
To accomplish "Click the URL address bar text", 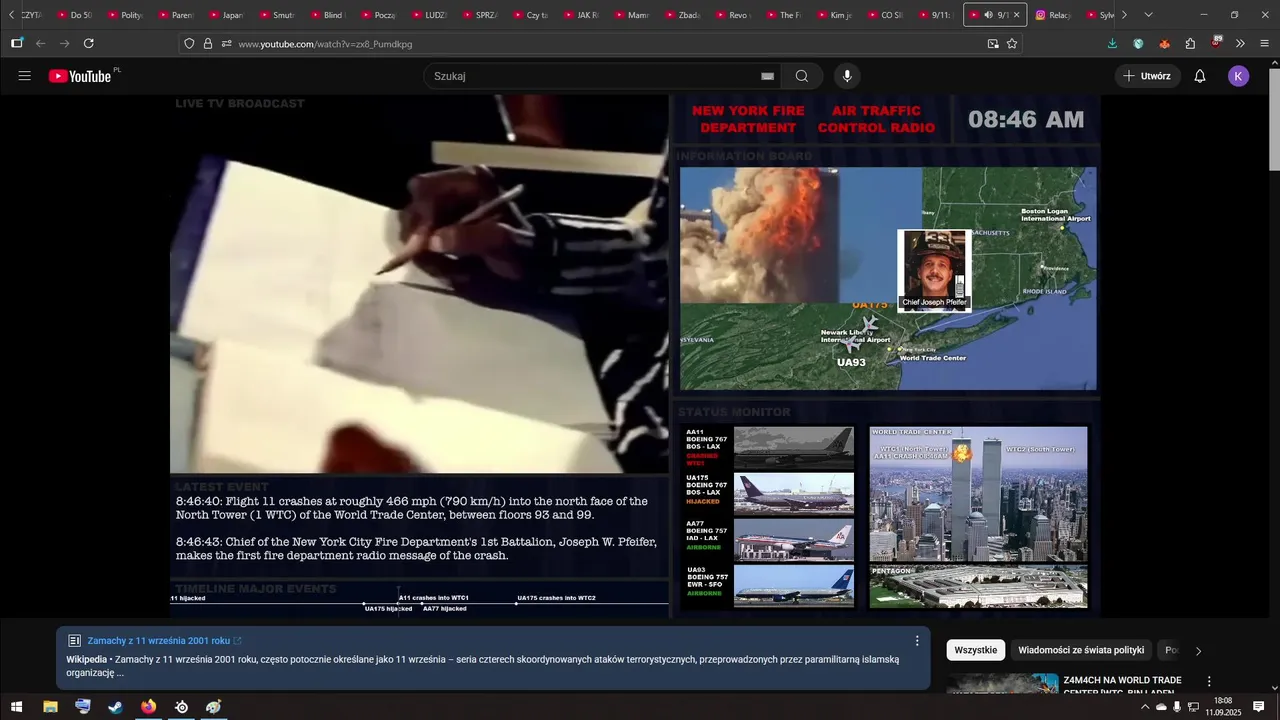I will point(325,44).
